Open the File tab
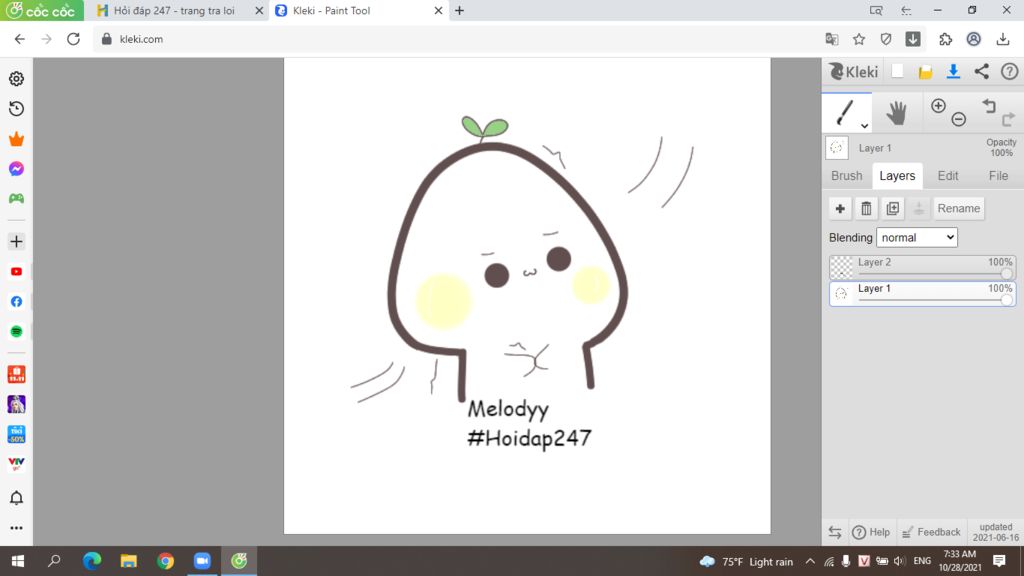1024x576 pixels. [x=998, y=176]
